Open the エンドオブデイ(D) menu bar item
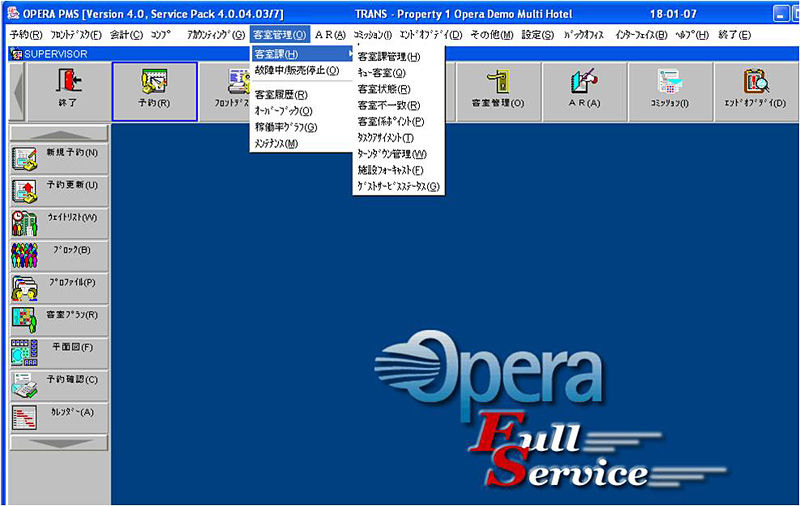The width and height of the screenshot is (800, 506). (x=431, y=35)
